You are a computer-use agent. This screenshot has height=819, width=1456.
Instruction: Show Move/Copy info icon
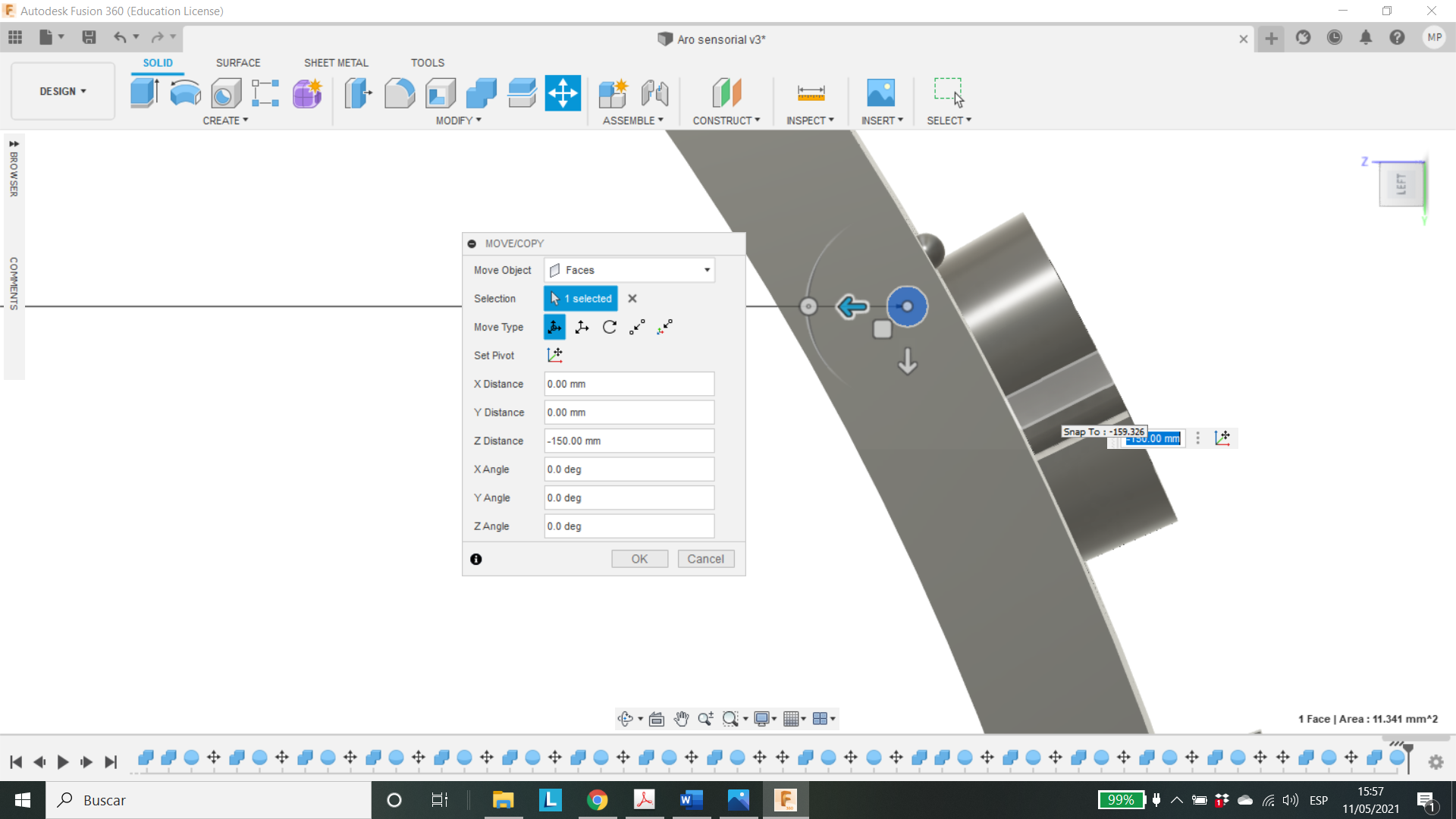coord(475,559)
